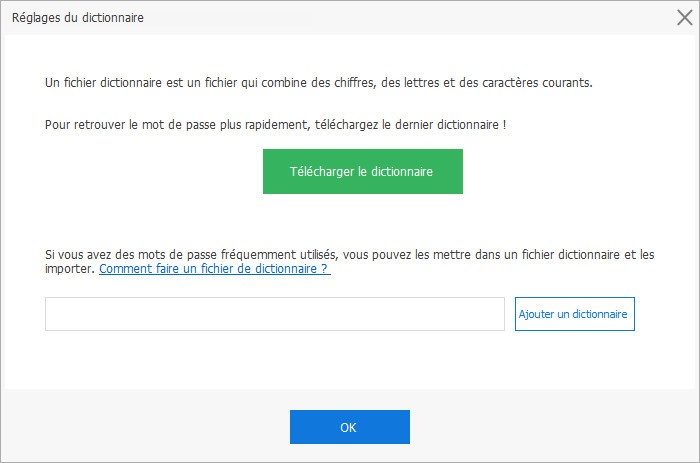The width and height of the screenshot is (700, 463).
Task: Follow the underlined dictionary file help link
Action: tap(214, 269)
